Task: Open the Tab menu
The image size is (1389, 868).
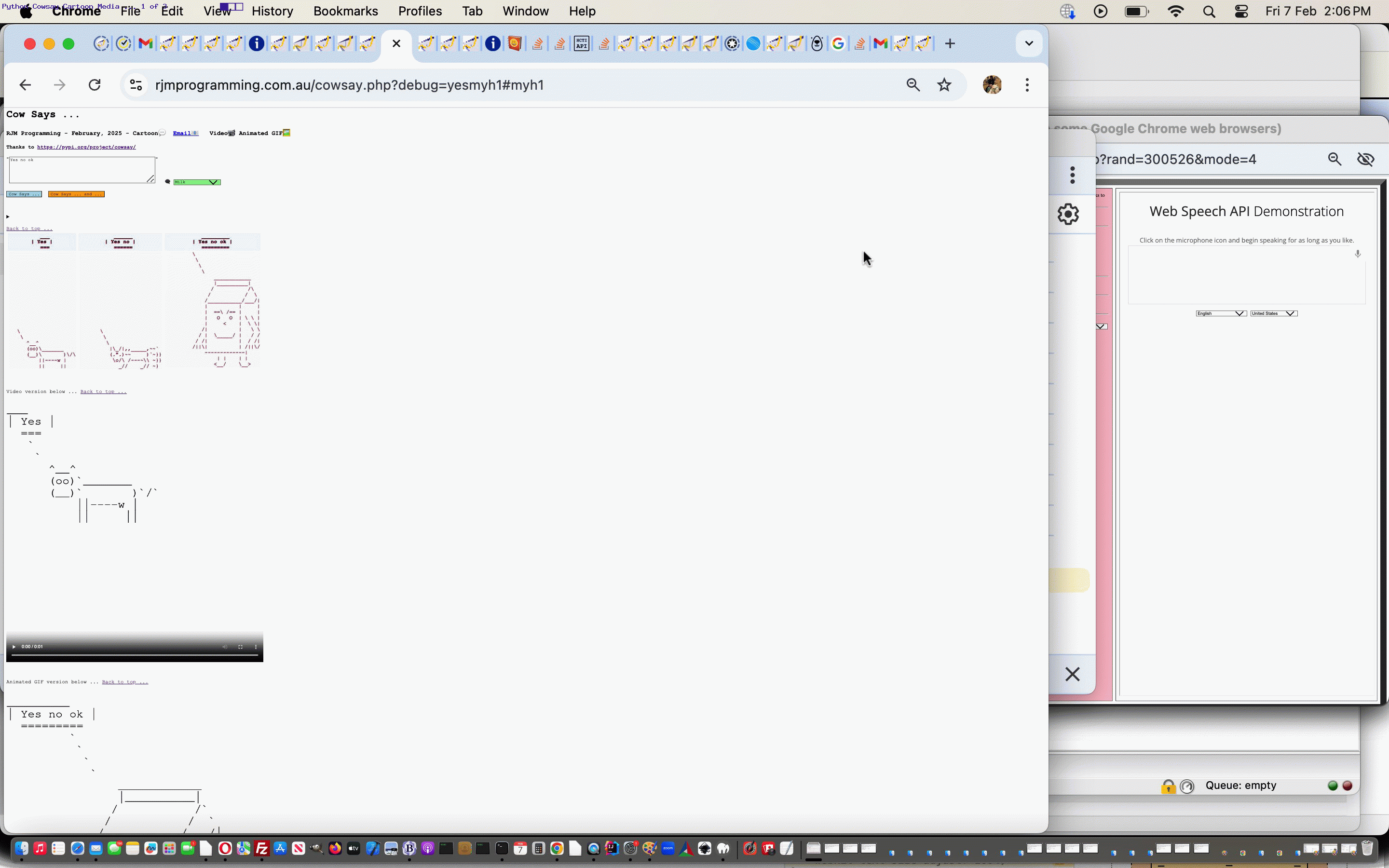Action: (472, 12)
